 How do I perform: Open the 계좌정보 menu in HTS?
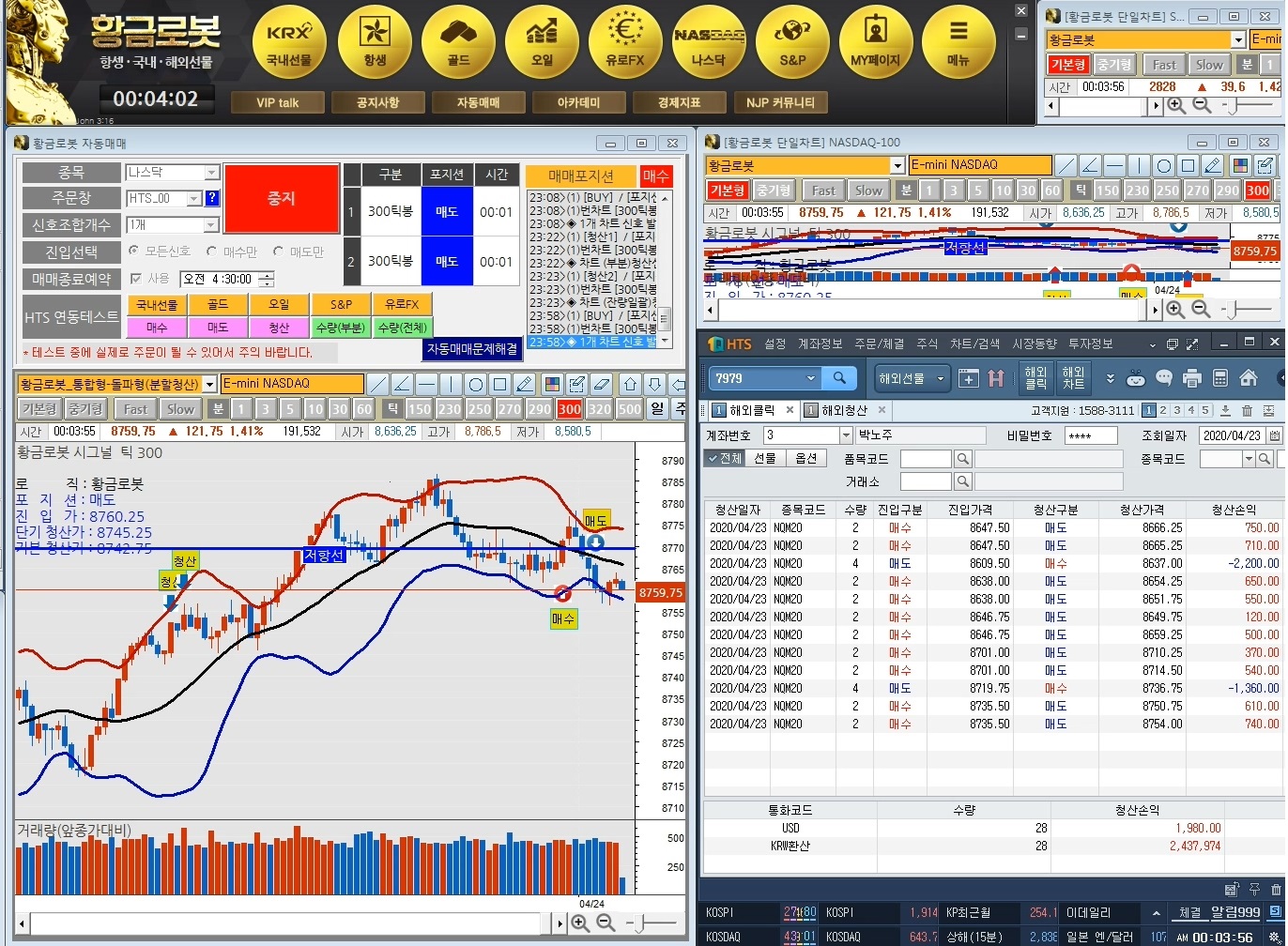click(820, 344)
